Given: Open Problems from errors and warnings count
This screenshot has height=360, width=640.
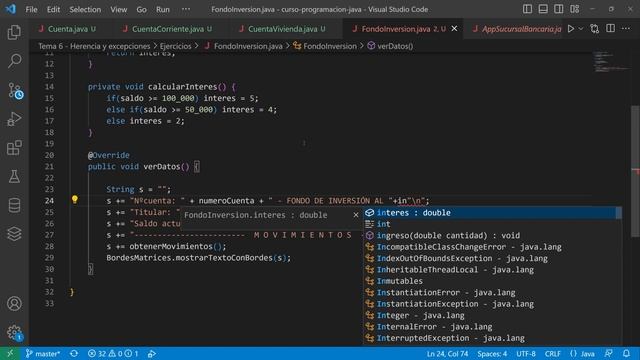Looking at the screenshot, I should click(113, 353).
